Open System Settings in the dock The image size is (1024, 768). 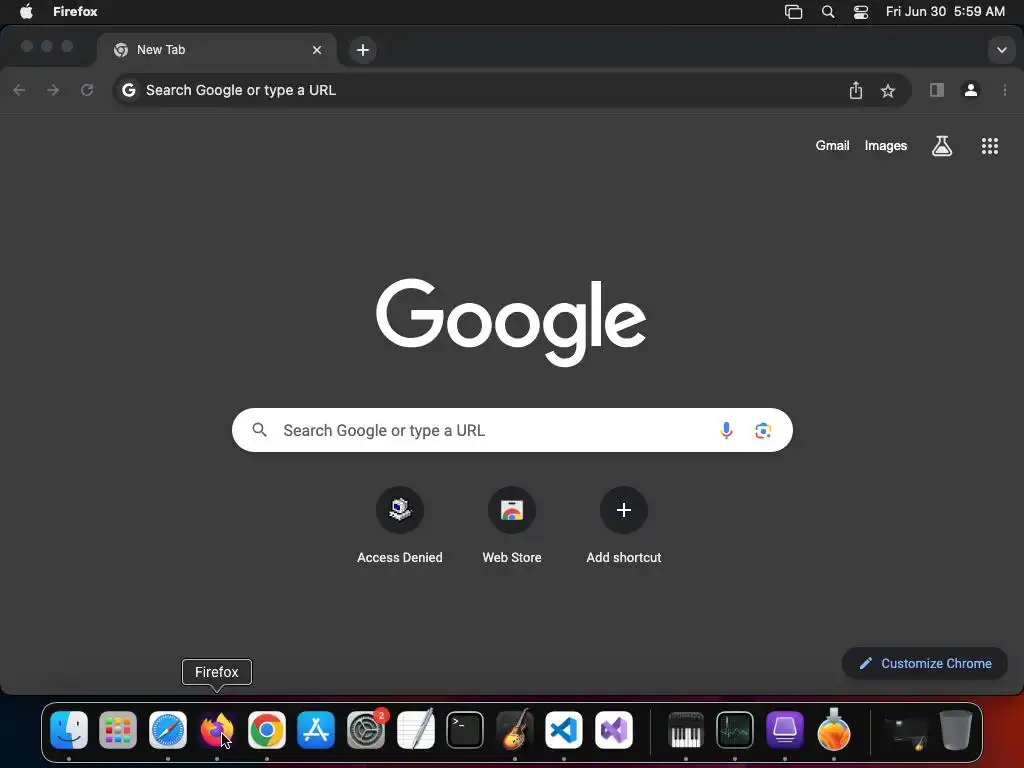[366, 729]
